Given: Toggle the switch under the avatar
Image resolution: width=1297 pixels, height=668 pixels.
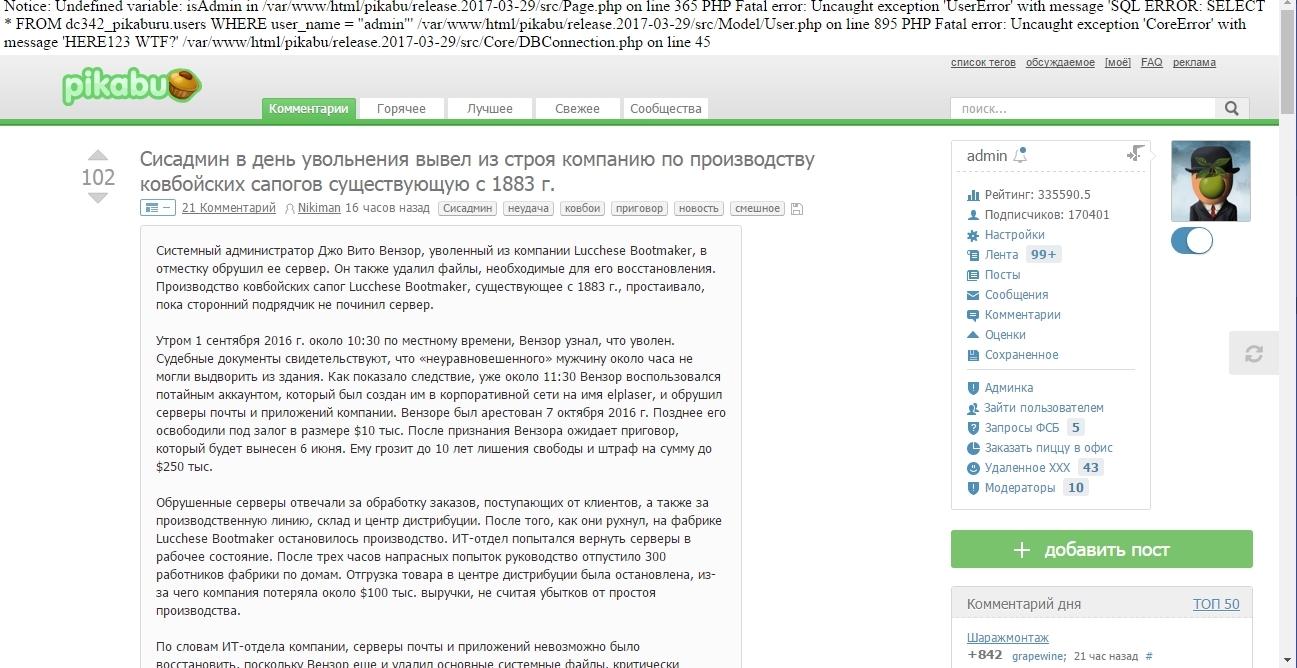Looking at the screenshot, I should pyautogui.click(x=1192, y=241).
